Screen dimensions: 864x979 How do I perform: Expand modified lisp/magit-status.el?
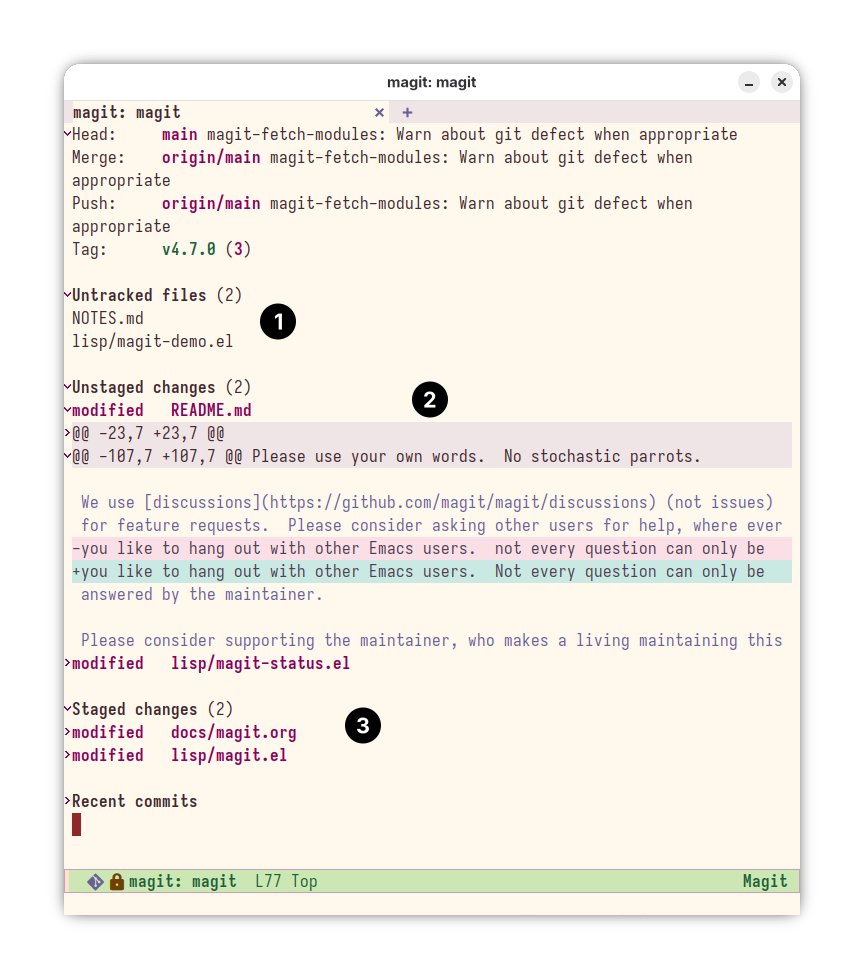pyautogui.click(x=67, y=662)
